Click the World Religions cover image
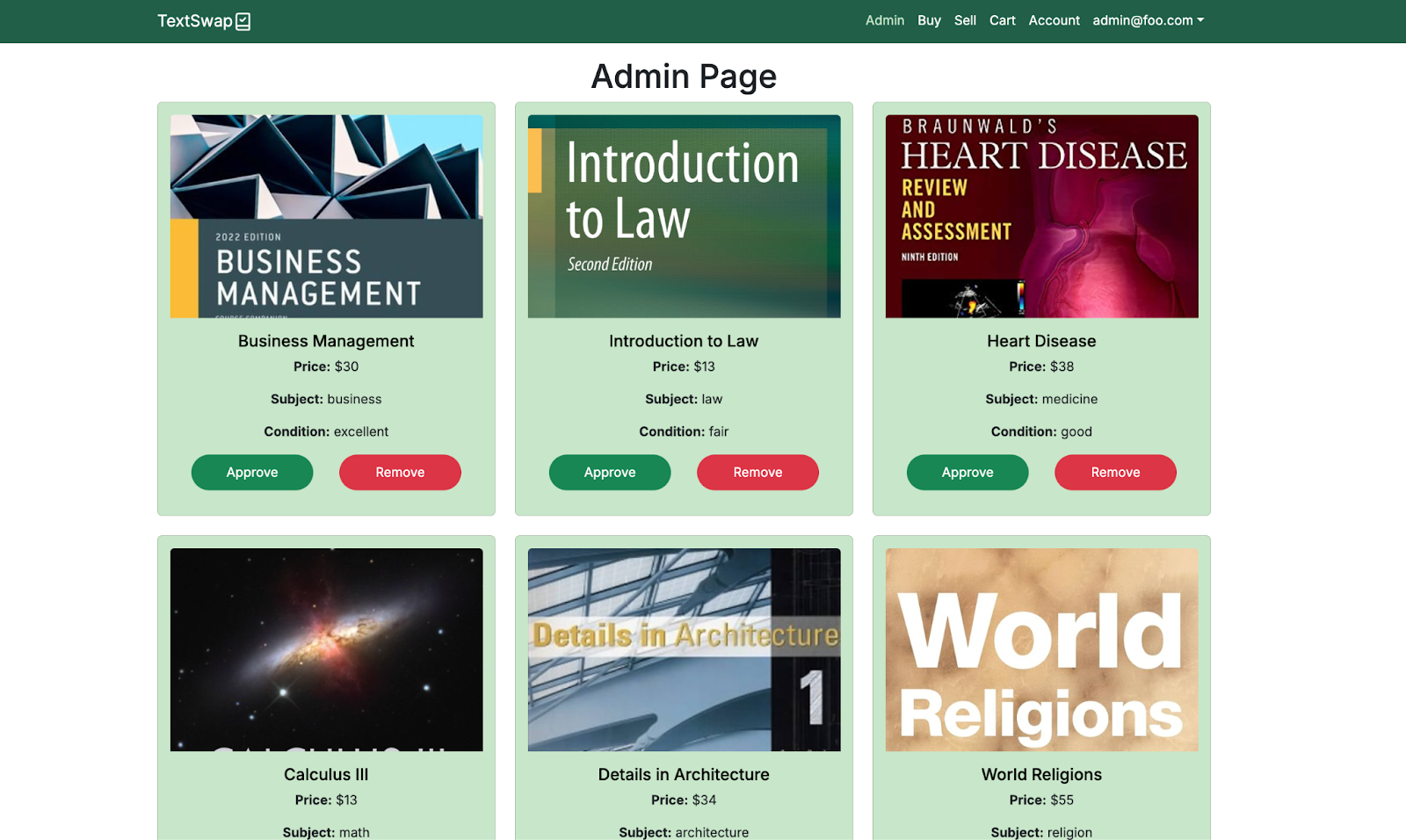 click(1041, 649)
